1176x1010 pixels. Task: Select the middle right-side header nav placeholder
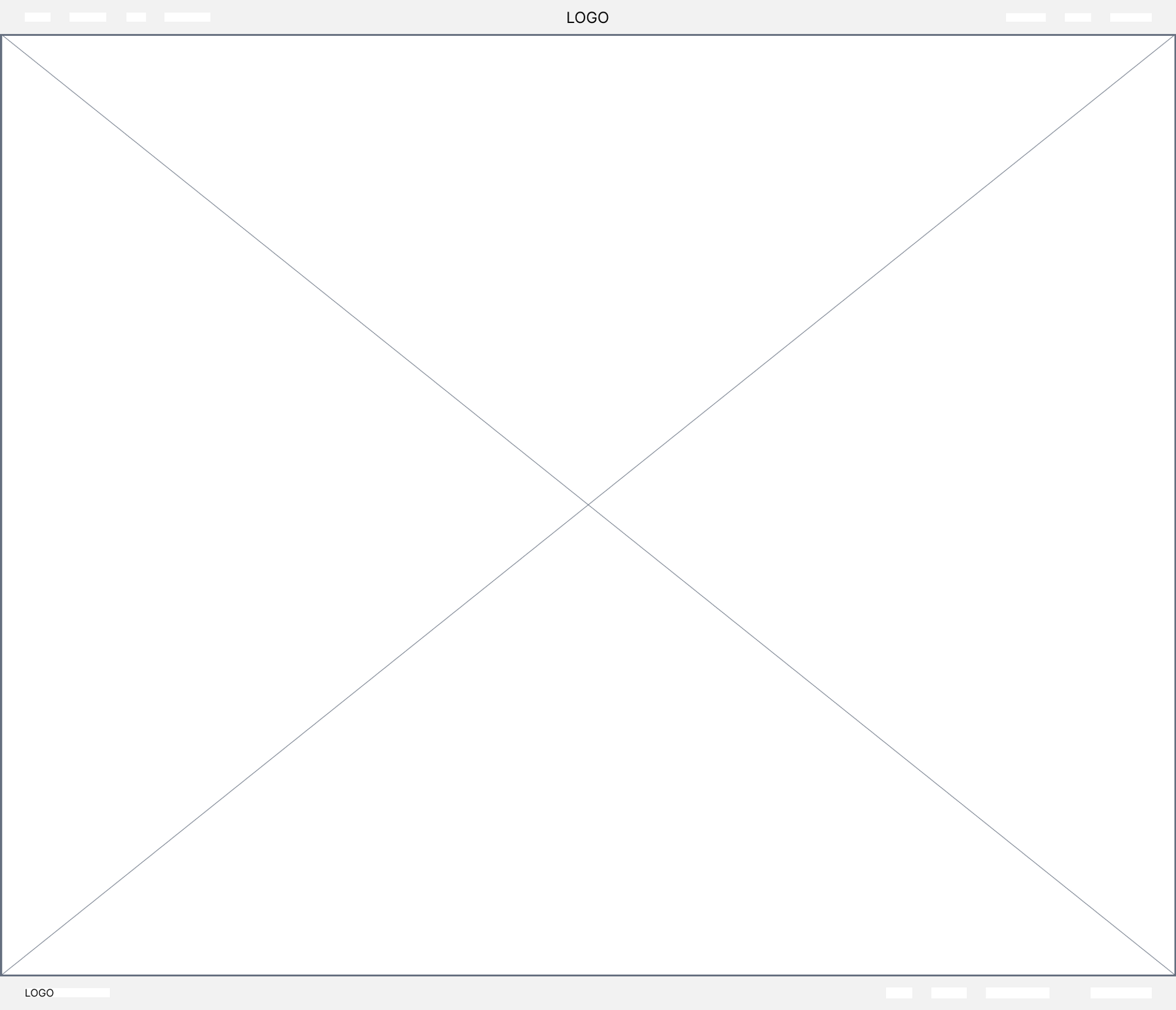(1078, 17)
